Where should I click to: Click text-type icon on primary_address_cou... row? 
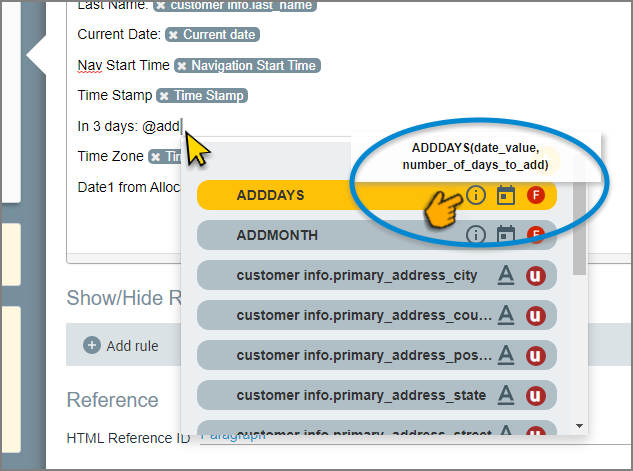[x=506, y=315]
